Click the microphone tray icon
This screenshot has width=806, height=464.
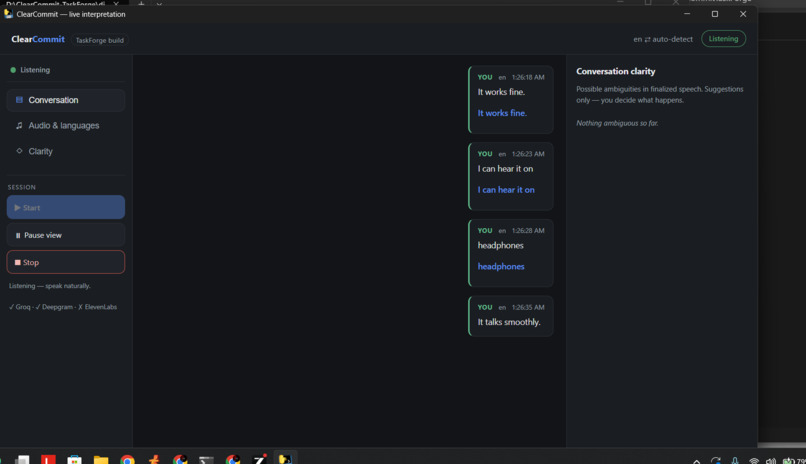[735, 460]
